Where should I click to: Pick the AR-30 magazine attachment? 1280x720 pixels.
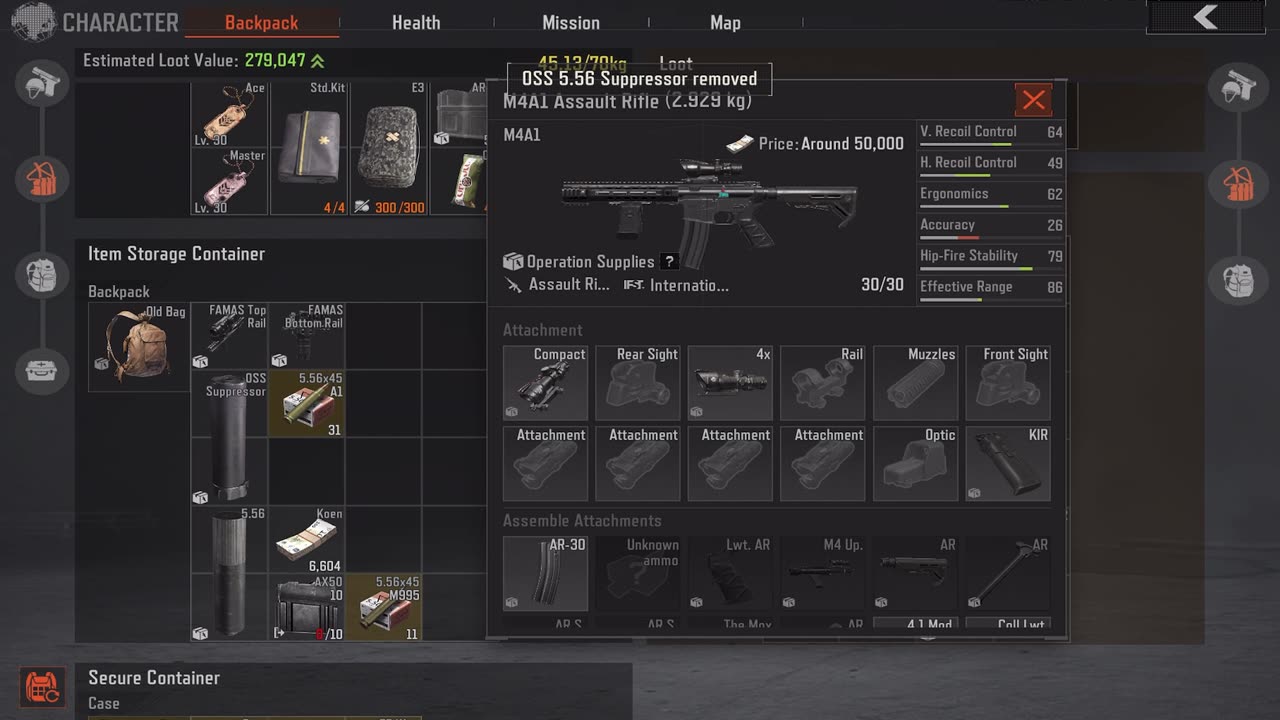click(545, 573)
